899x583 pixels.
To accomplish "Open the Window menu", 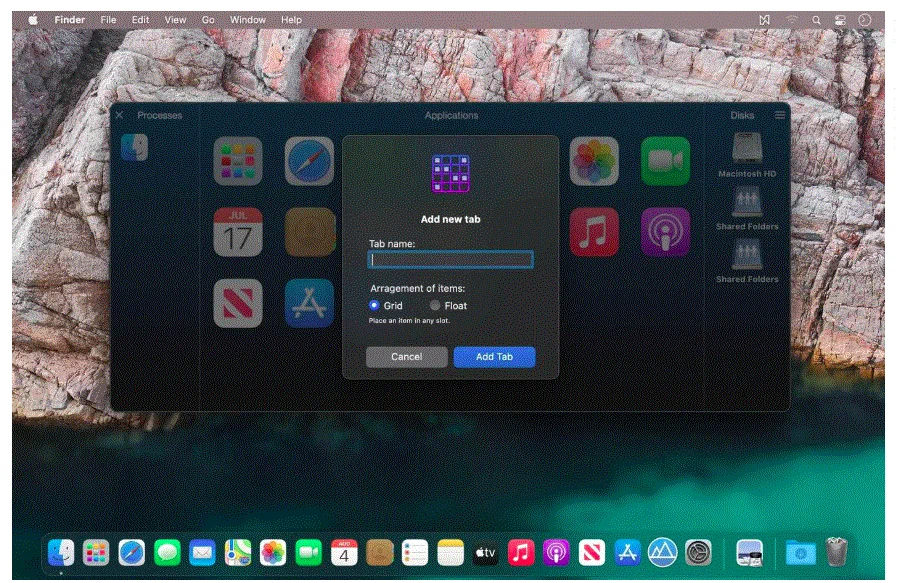I will click(248, 19).
